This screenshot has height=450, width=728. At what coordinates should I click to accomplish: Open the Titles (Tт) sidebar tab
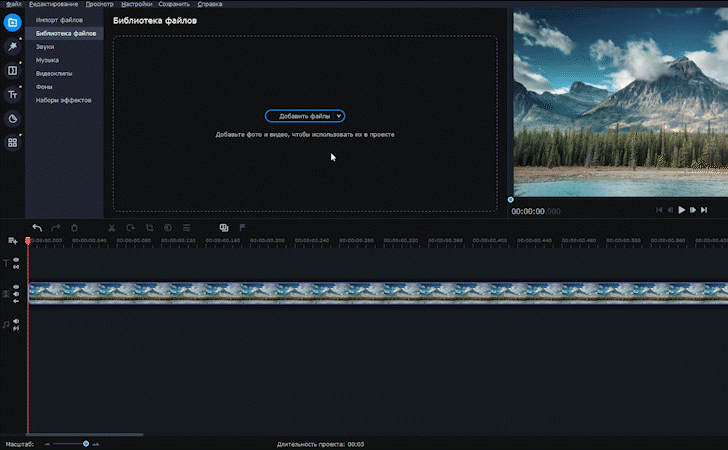click(x=13, y=95)
